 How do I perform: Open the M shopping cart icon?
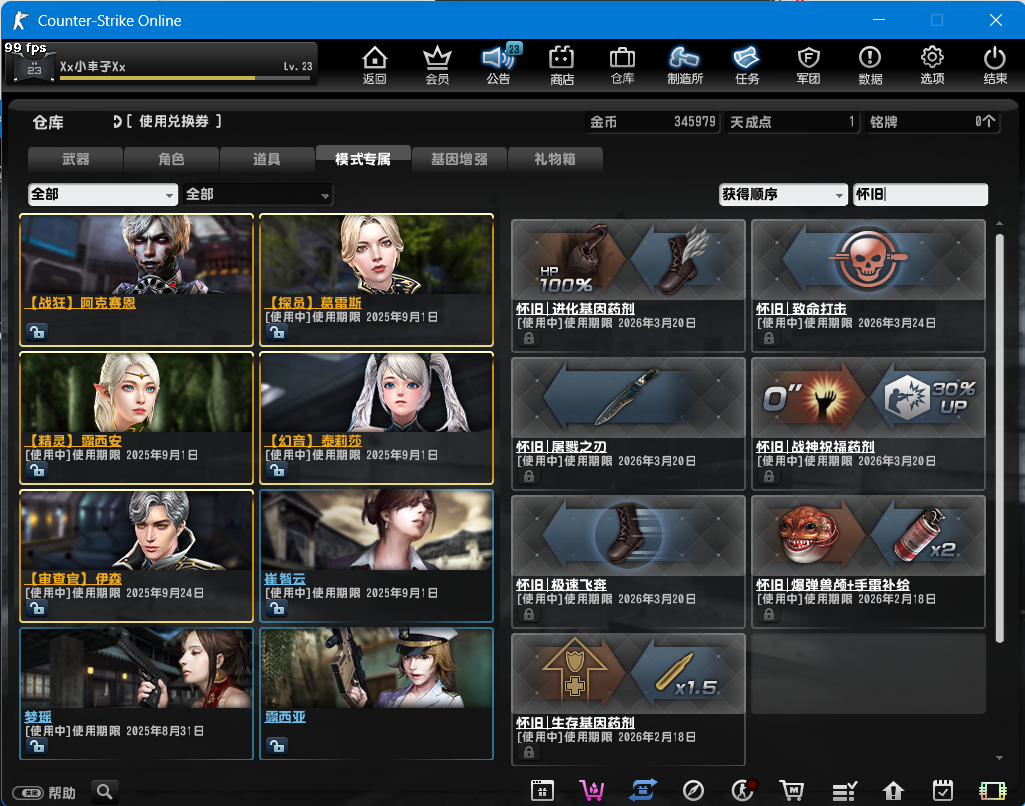[x=792, y=791]
